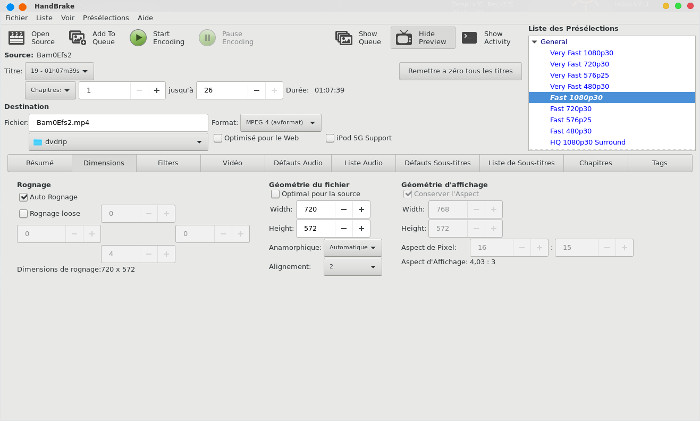Enable the Rognage loose checkbox
This screenshot has height=421, width=700.
(x=24, y=213)
